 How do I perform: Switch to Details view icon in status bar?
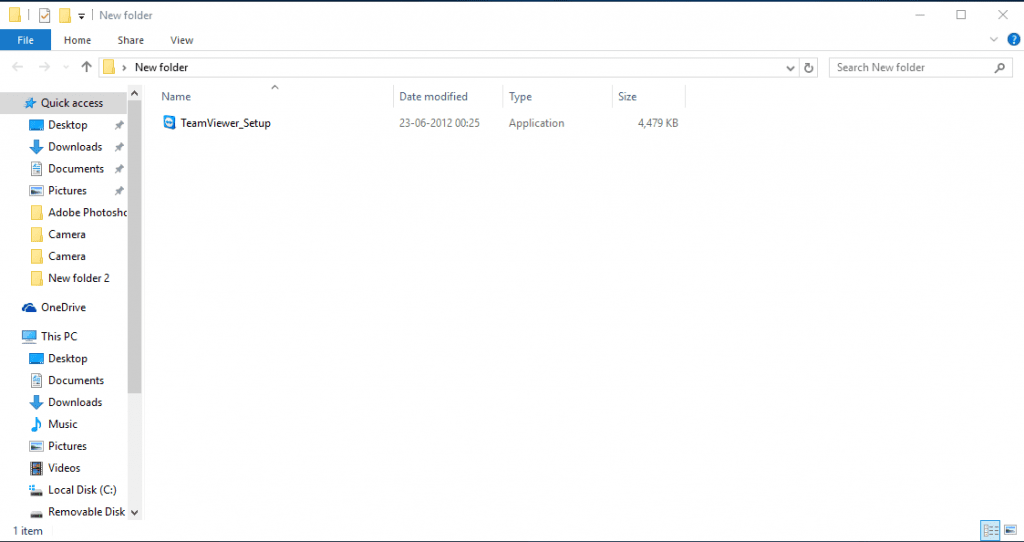[x=991, y=530]
